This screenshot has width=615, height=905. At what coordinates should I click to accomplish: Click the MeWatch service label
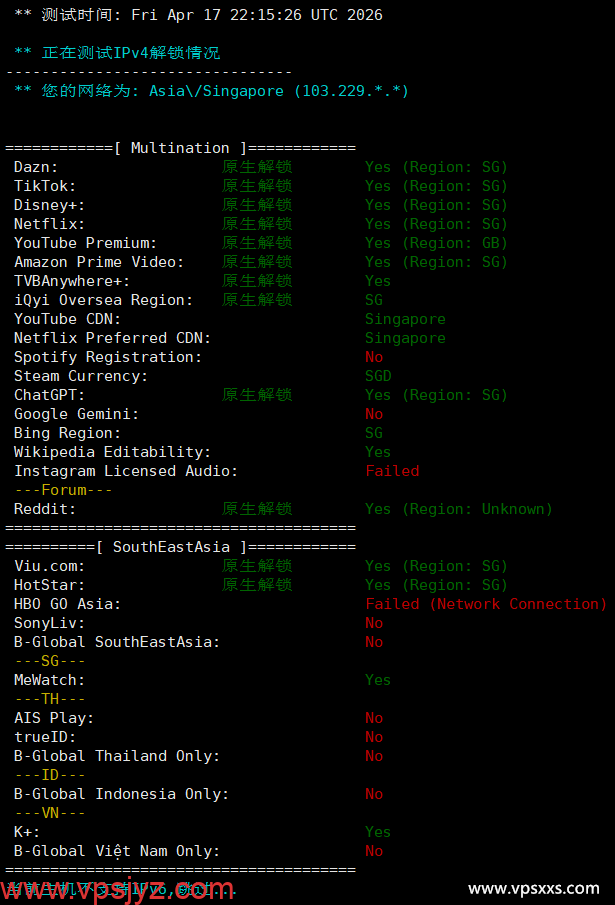(49, 680)
